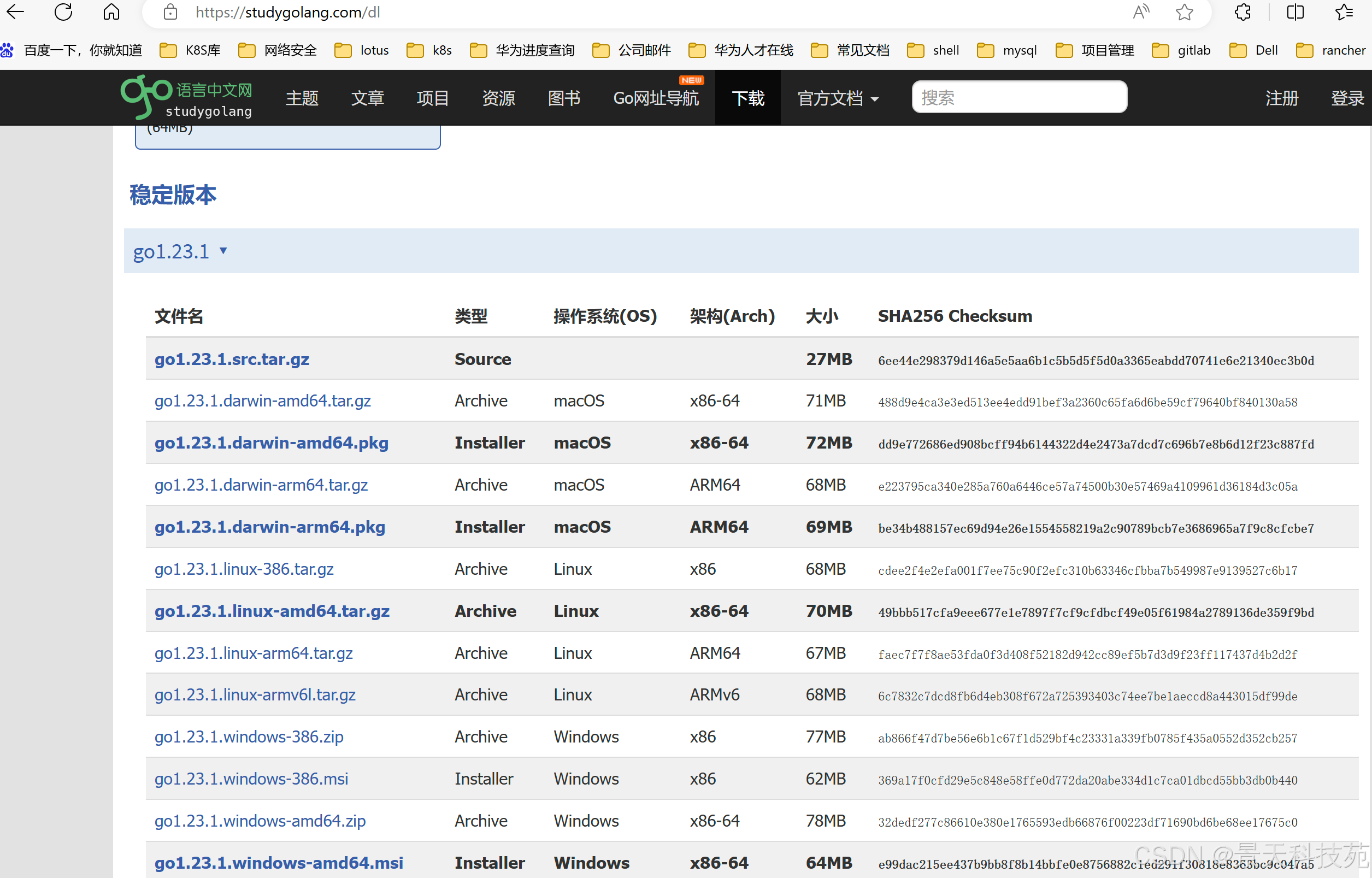1372x878 pixels.
Task: Download go1.23.1.src.tar.gz
Action: point(232,359)
